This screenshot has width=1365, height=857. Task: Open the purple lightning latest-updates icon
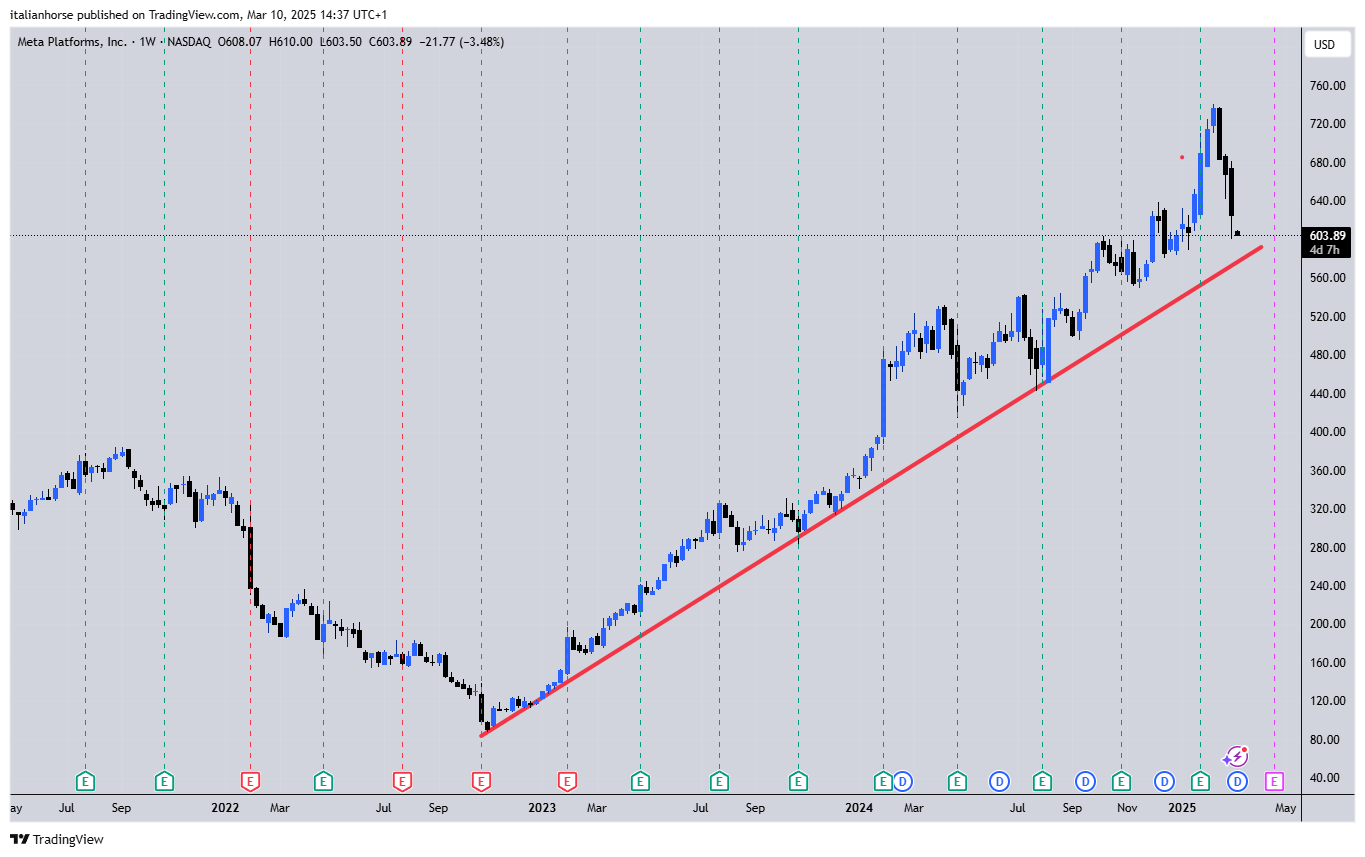click(x=1236, y=757)
